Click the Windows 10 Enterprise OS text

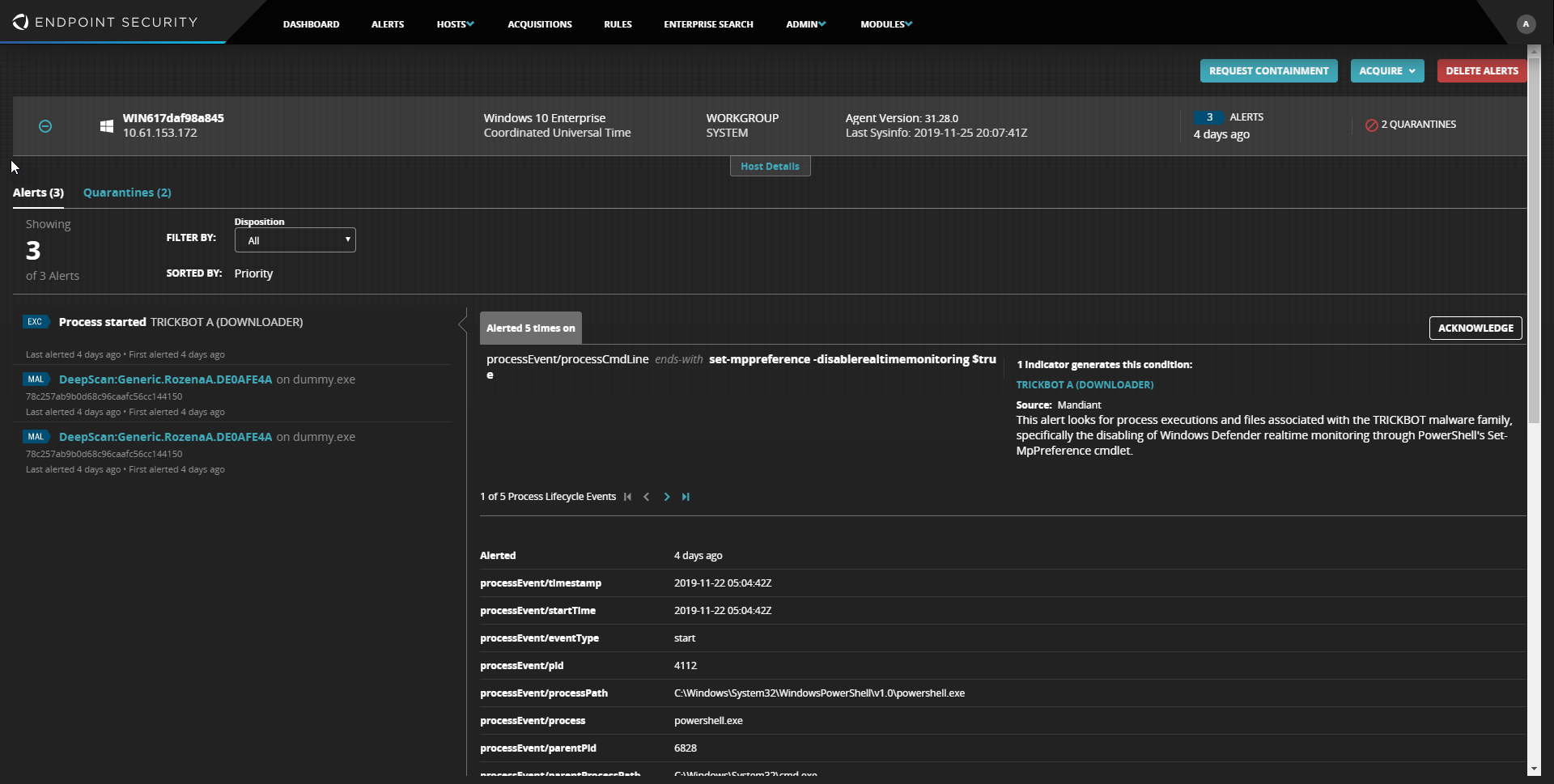click(545, 118)
